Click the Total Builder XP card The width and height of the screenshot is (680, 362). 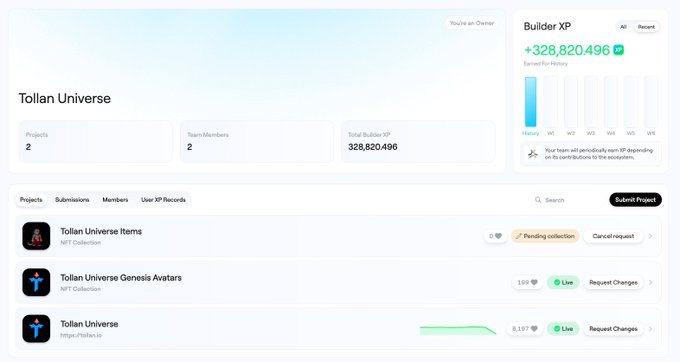[x=418, y=142]
